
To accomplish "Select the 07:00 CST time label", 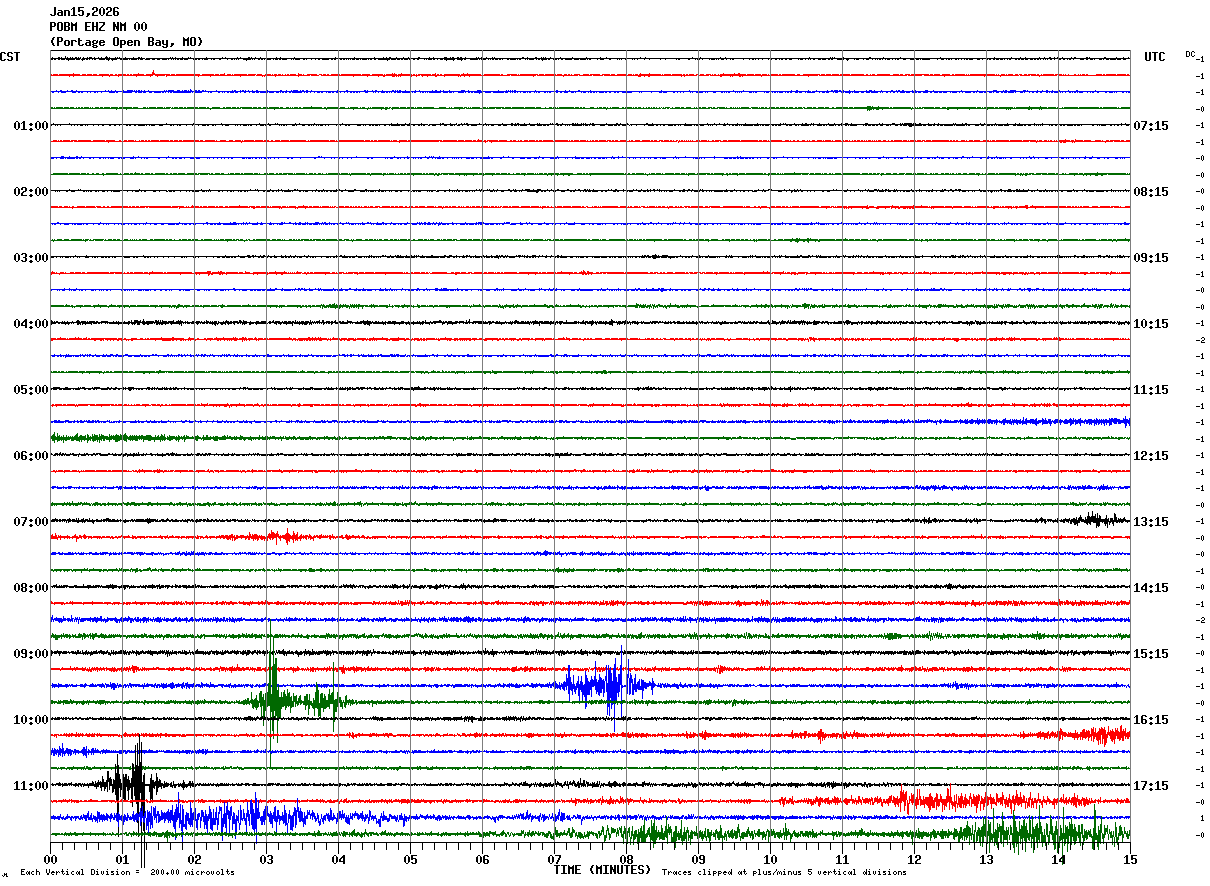I will click(30, 521).
